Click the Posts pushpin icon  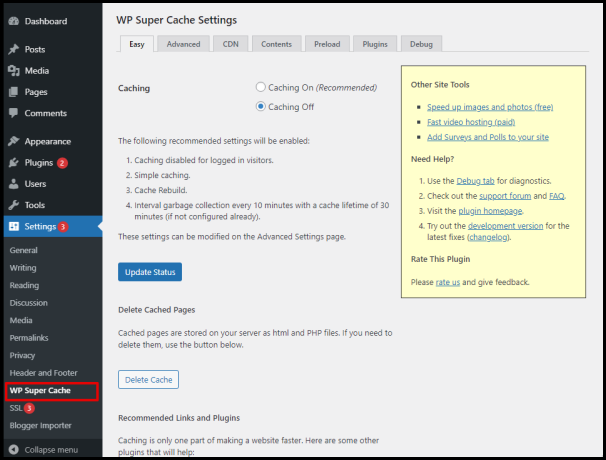14,49
